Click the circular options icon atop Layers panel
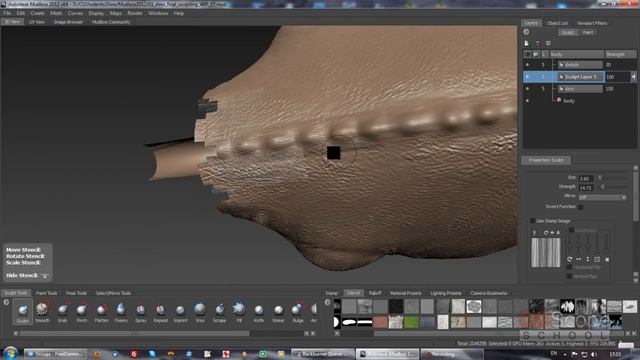 click(x=527, y=32)
